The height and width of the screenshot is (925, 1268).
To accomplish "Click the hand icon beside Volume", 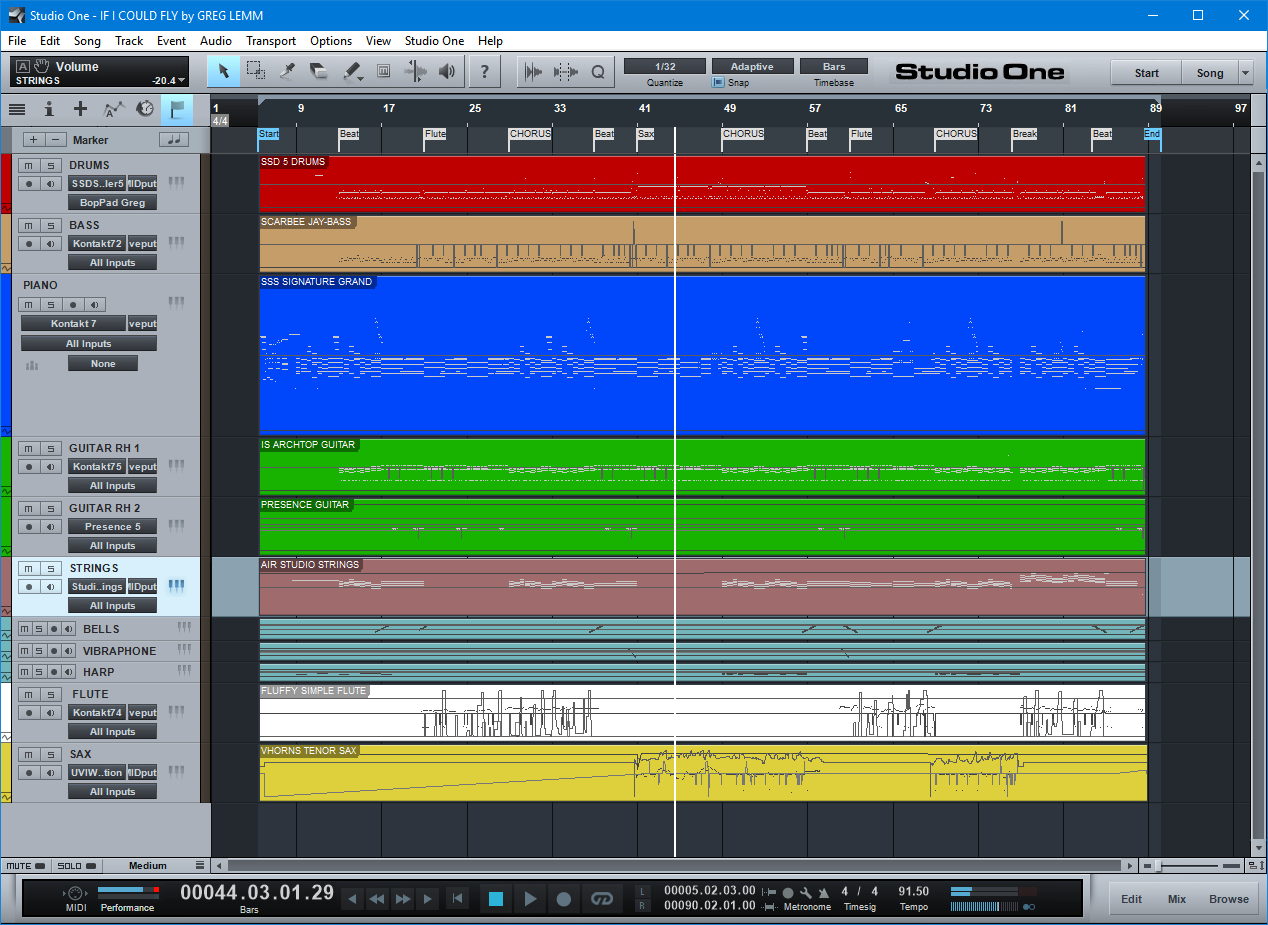I will click(x=41, y=67).
